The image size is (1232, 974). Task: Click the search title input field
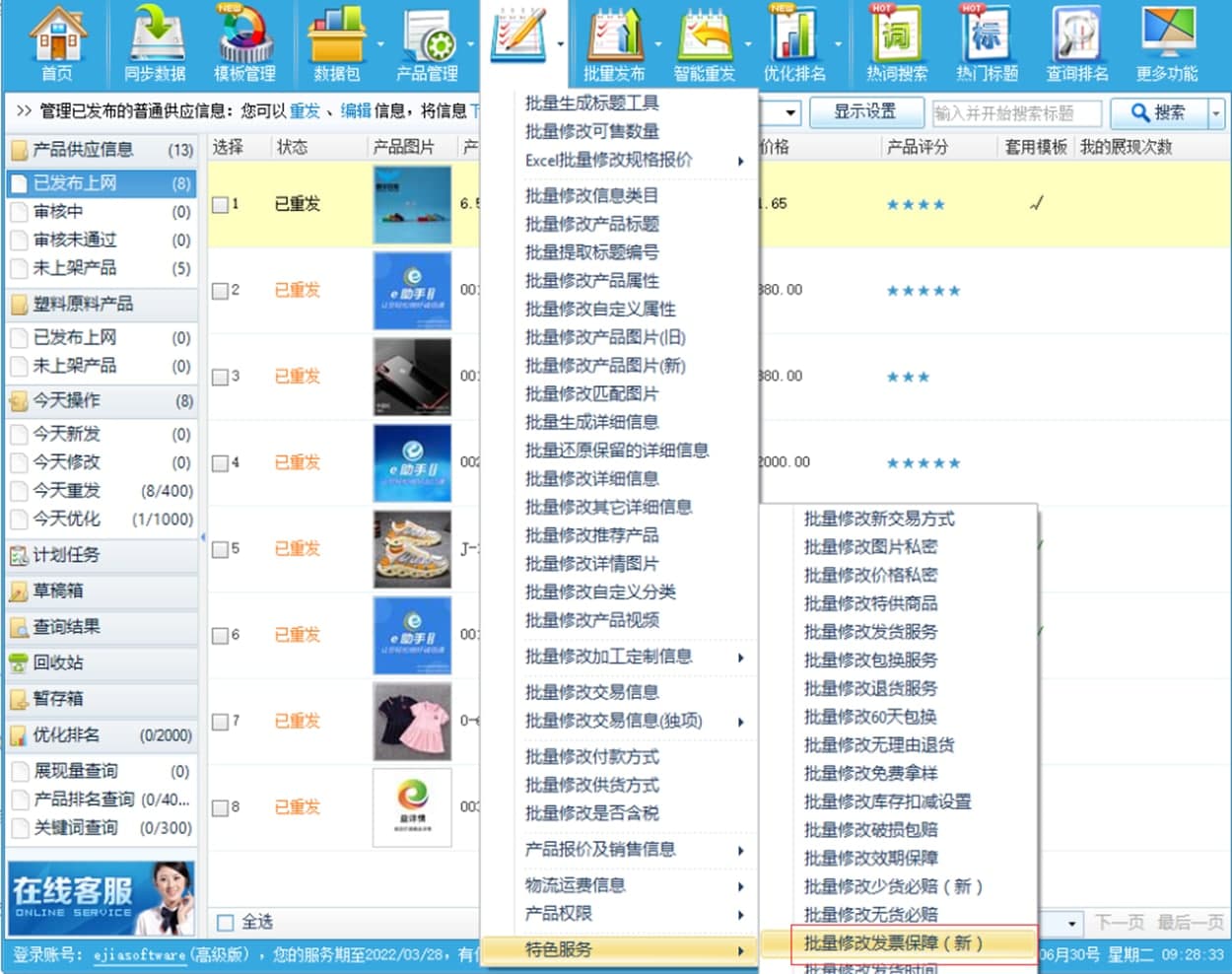click(x=1015, y=113)
